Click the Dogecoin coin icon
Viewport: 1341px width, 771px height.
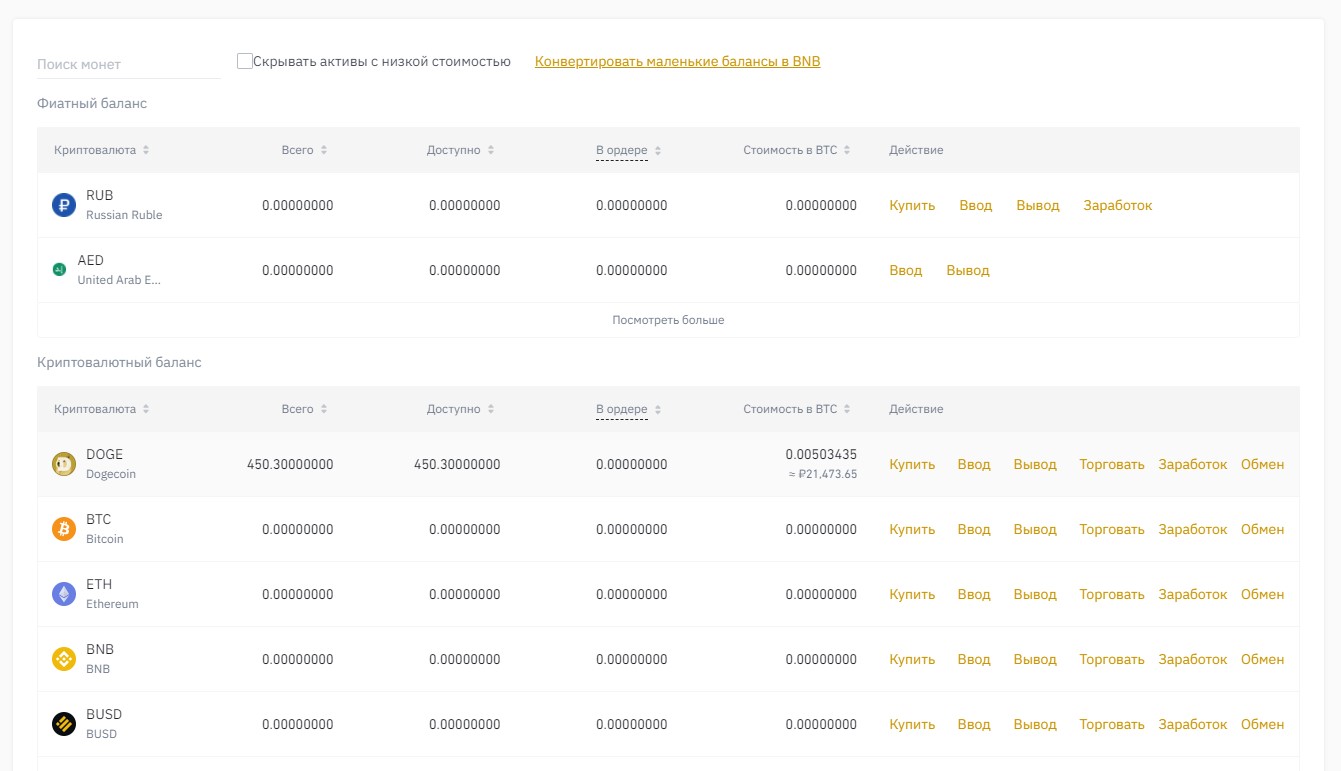tap(64, 464)
